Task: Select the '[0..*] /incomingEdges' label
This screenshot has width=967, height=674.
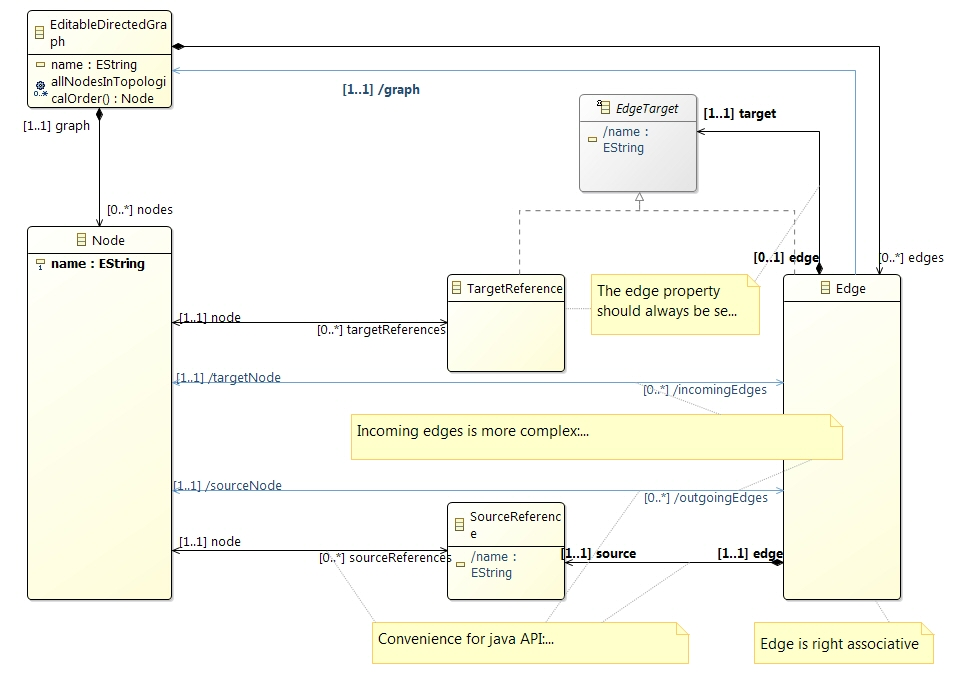Action: point(704,390)
